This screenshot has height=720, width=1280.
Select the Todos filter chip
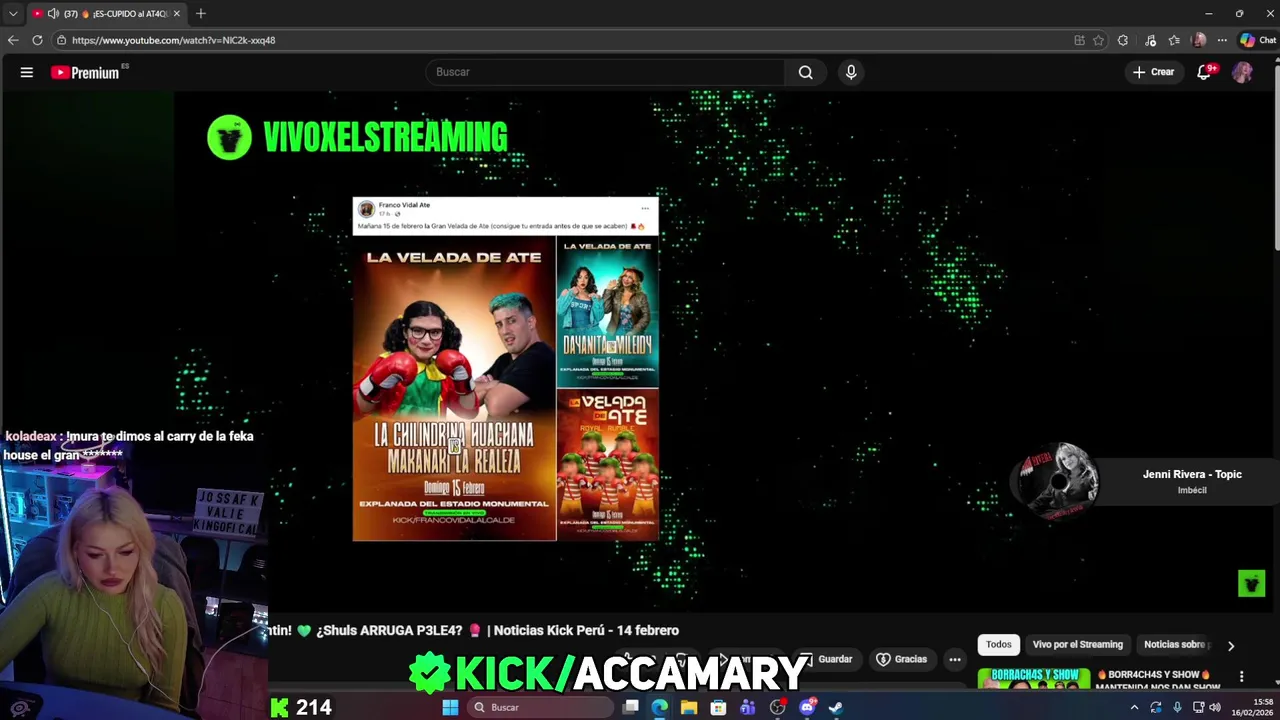coord(999,645)
